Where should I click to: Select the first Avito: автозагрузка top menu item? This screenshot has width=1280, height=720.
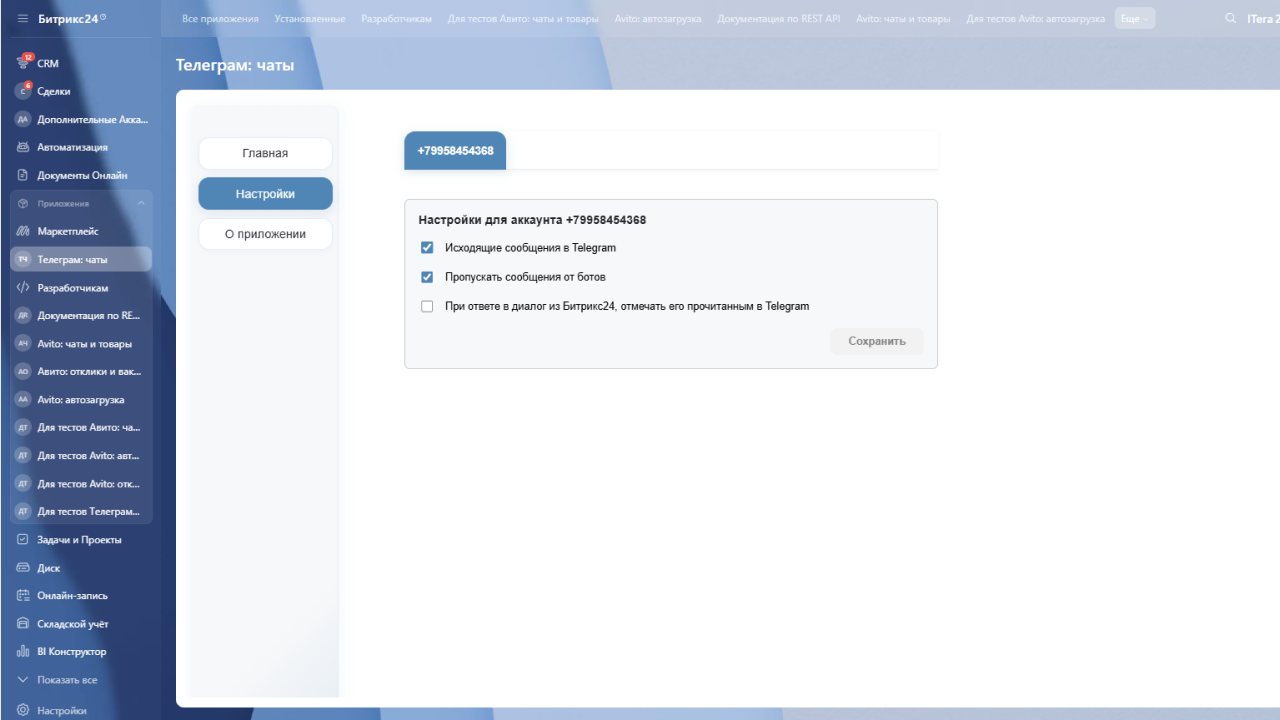click(x=658, y=19)
